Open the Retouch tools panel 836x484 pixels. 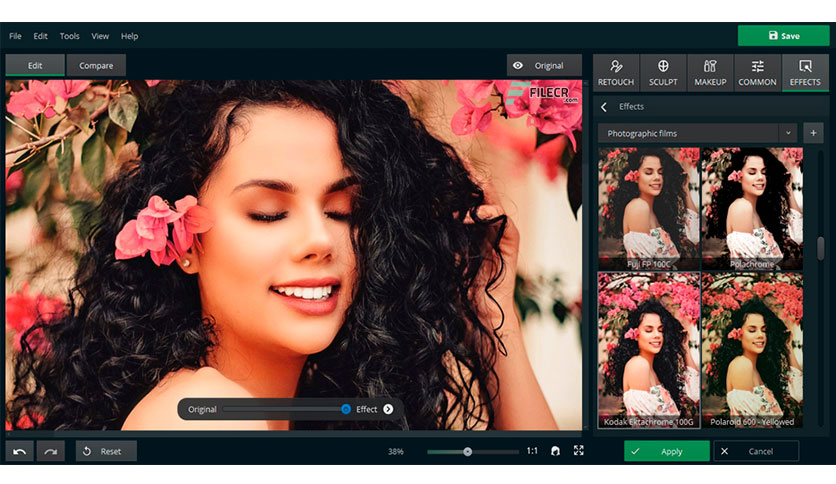616,73
